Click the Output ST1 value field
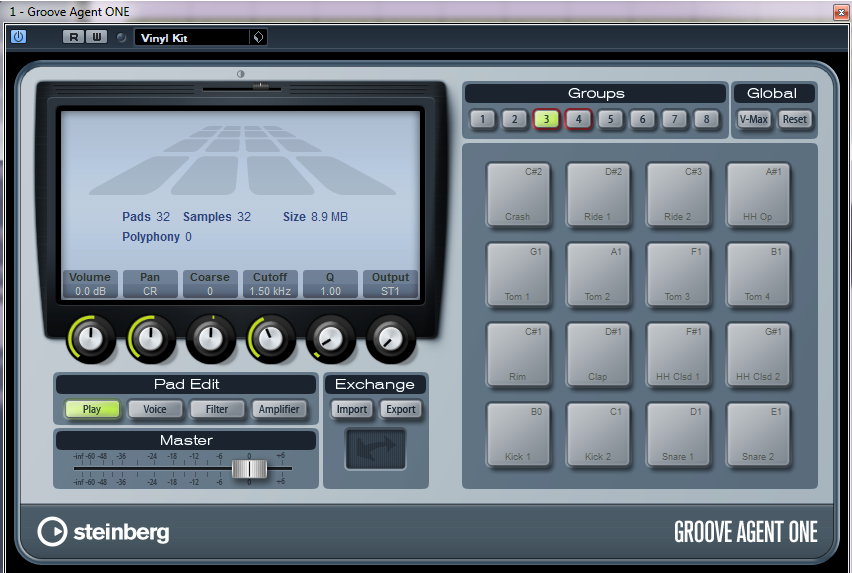Screen dimensions: 852x573 pyautogui.click(x=390, y=291)
